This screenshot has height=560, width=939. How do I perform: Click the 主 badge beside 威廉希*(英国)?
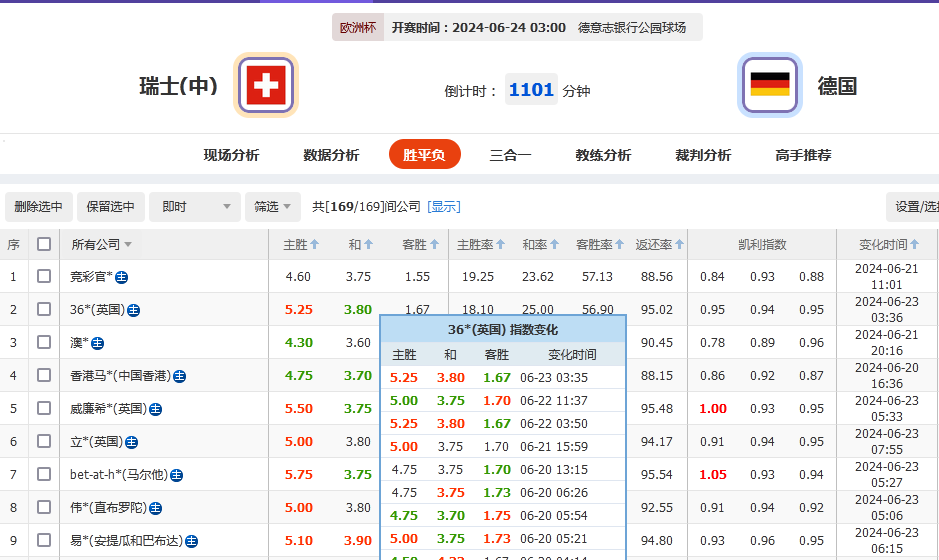(x=155, y=409)
